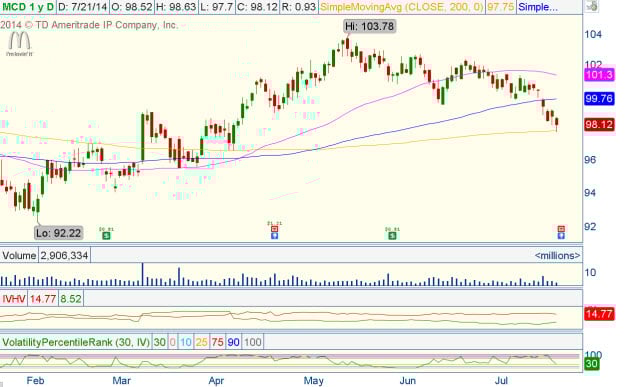This screenshot has width=625, height=387.
Task: Click the range value R: 0.93
Action: click(x=298, y=7)
